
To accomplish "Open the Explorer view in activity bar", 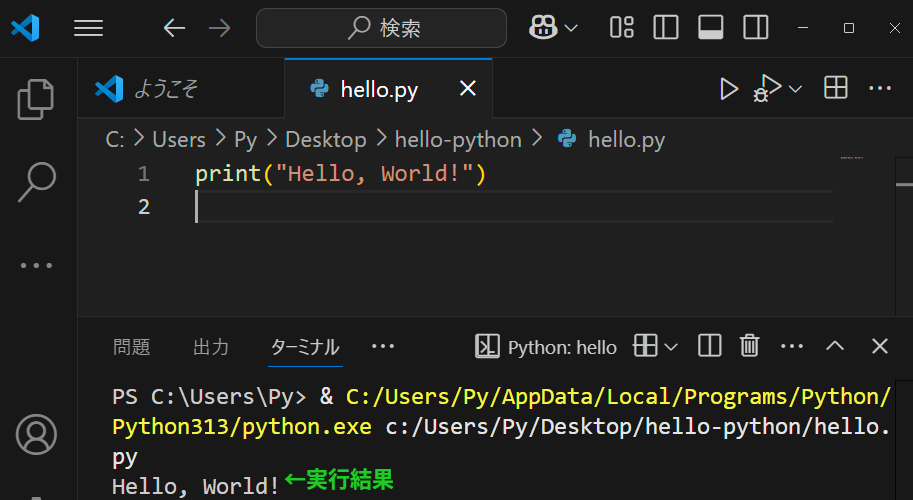I will coord(37,98).
